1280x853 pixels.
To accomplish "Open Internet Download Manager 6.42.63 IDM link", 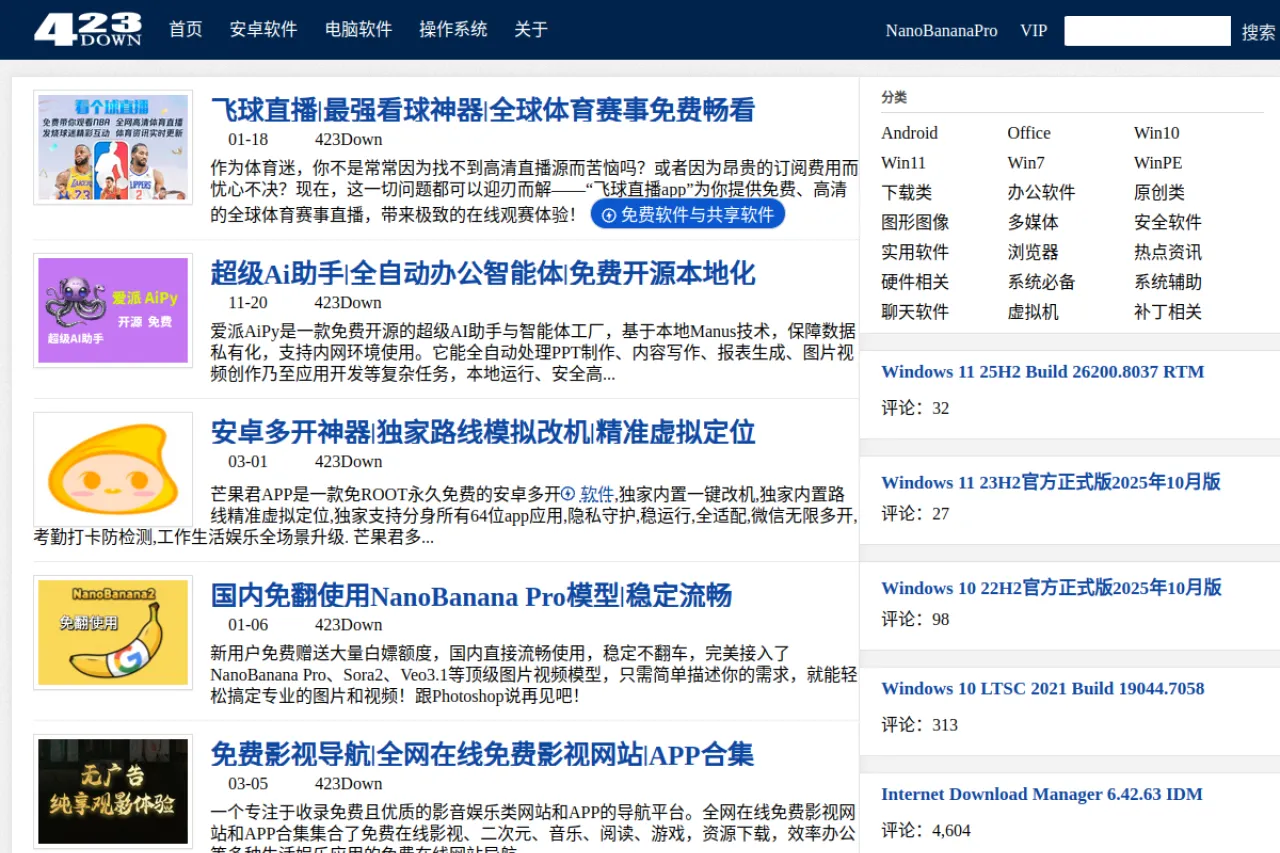I will pyautogui.click(x=1041, y=795).
